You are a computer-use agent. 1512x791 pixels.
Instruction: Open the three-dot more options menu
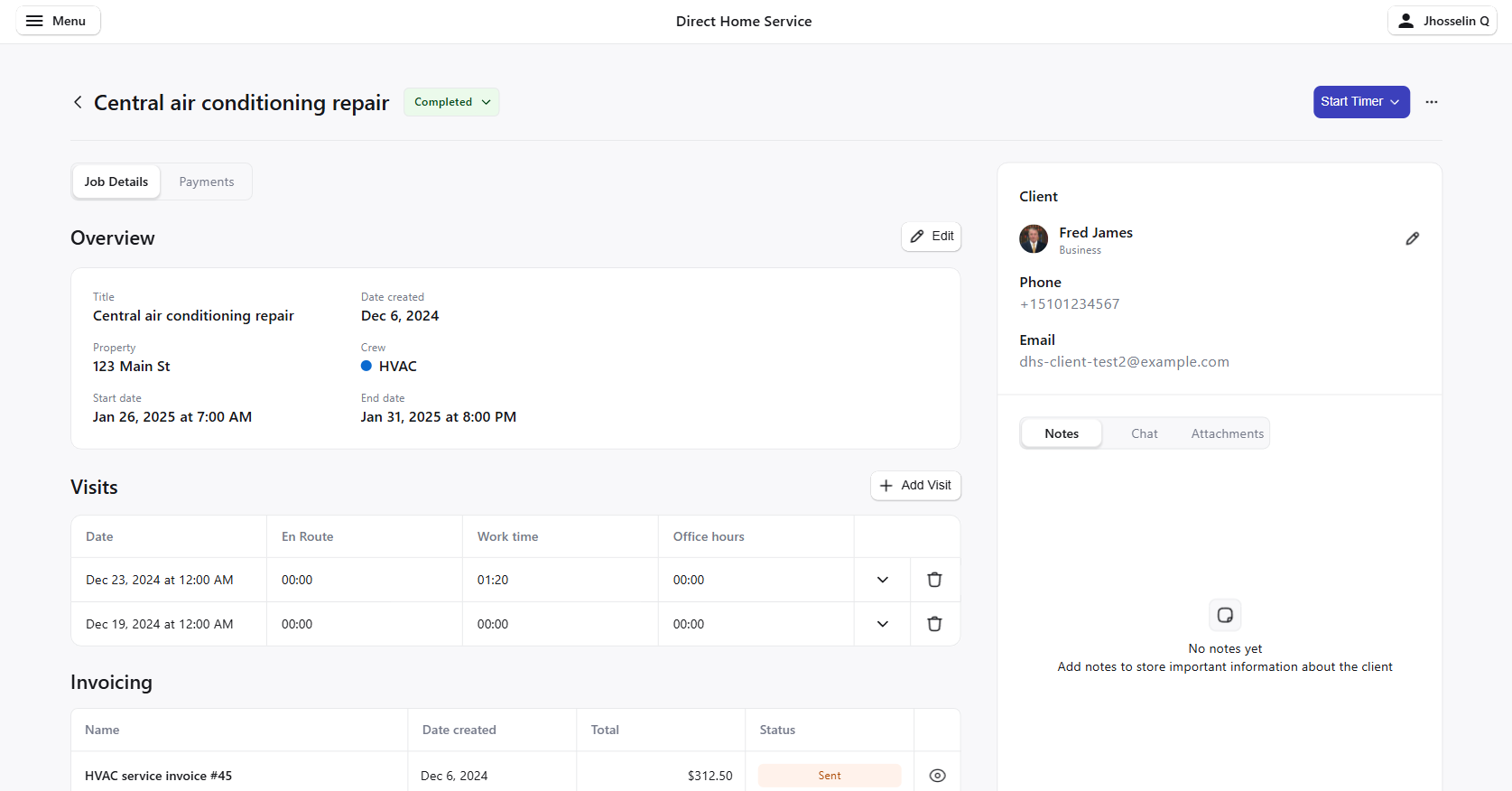coord(1431,102)
